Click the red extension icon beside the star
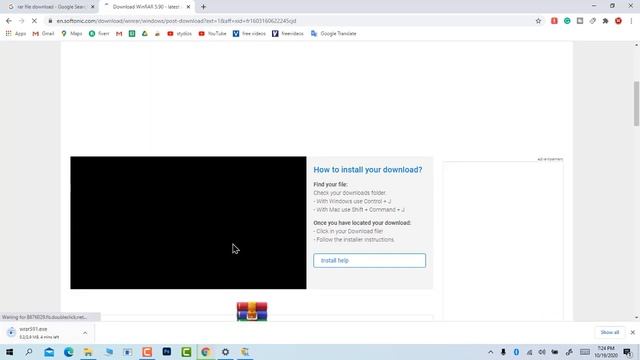This screenshot has width=640, height=360. tap(554, 21)
